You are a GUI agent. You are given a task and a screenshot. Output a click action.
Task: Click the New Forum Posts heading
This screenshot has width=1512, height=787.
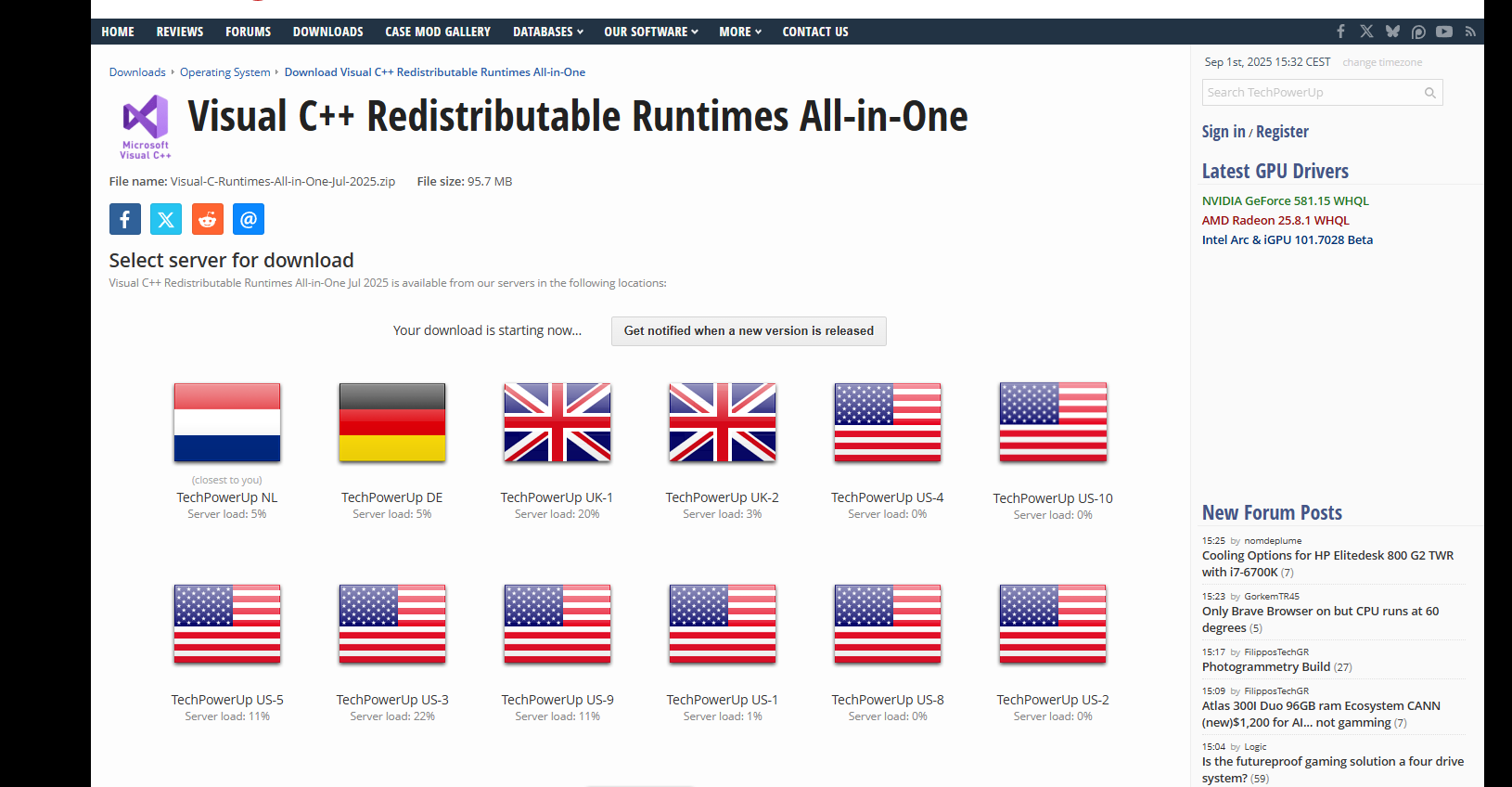[x=1272, y=512]
